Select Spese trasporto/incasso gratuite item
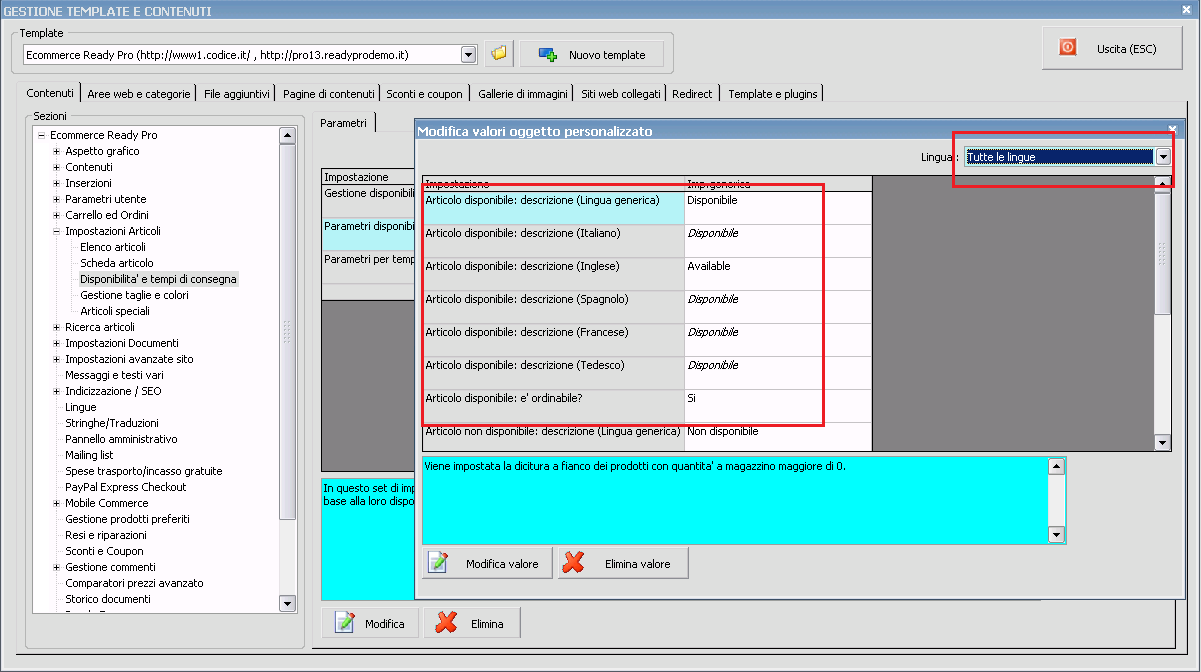The image size is (1201, 672). point(144,471)
